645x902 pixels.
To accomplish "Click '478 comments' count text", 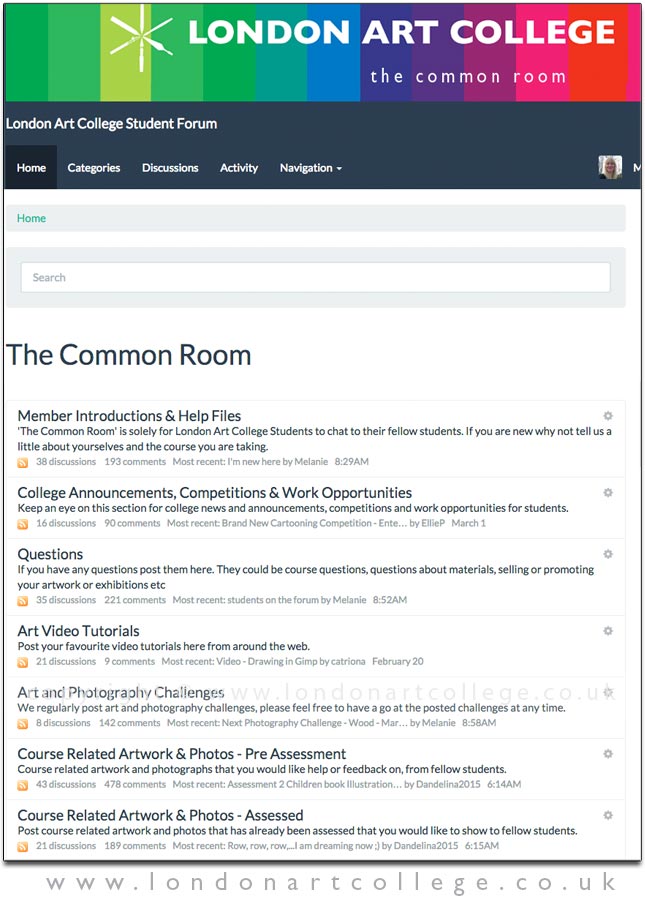I will [x=135, y=784].
